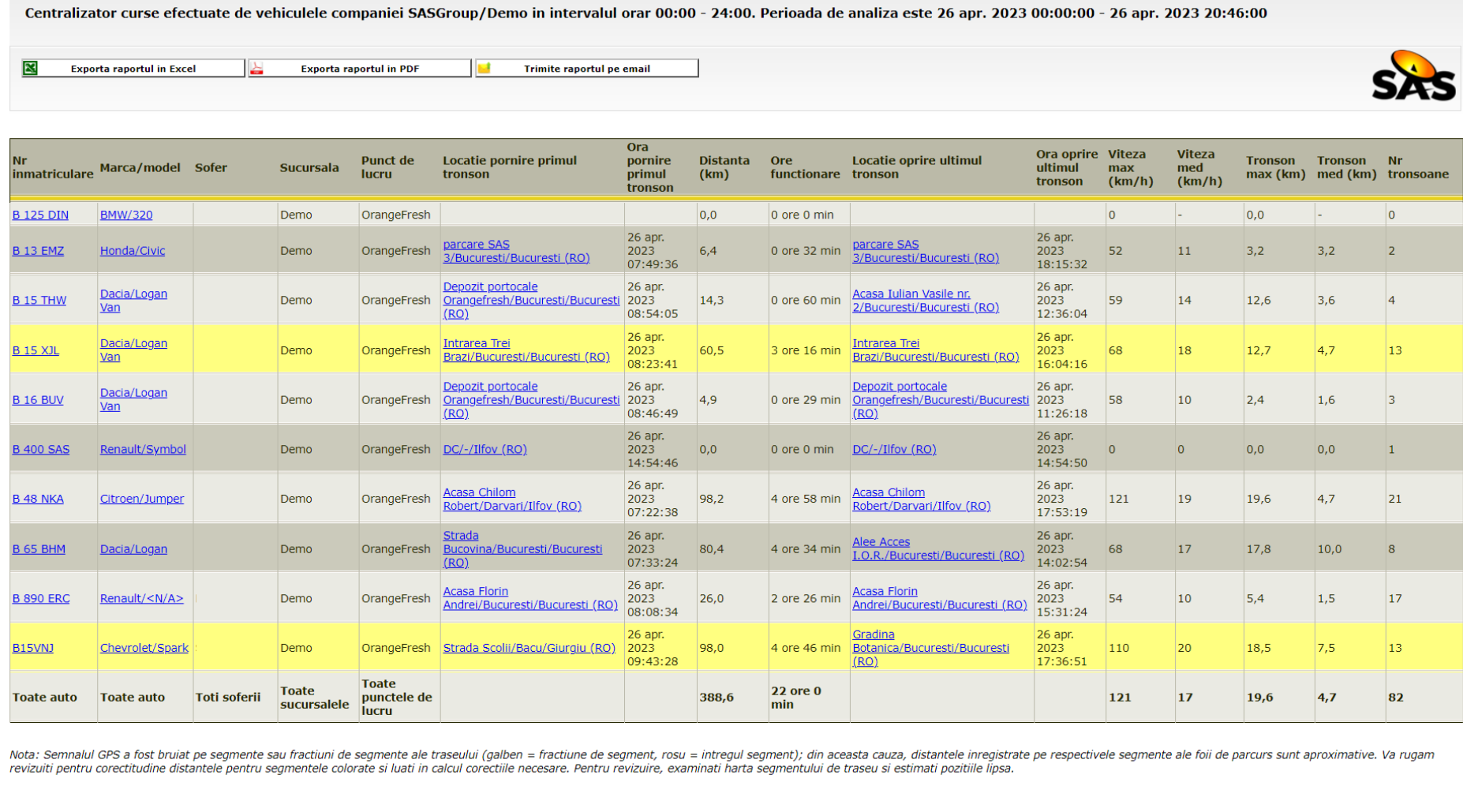Click the email envelope icon
Screen dimensions: 1463x812
coord(485,69)
